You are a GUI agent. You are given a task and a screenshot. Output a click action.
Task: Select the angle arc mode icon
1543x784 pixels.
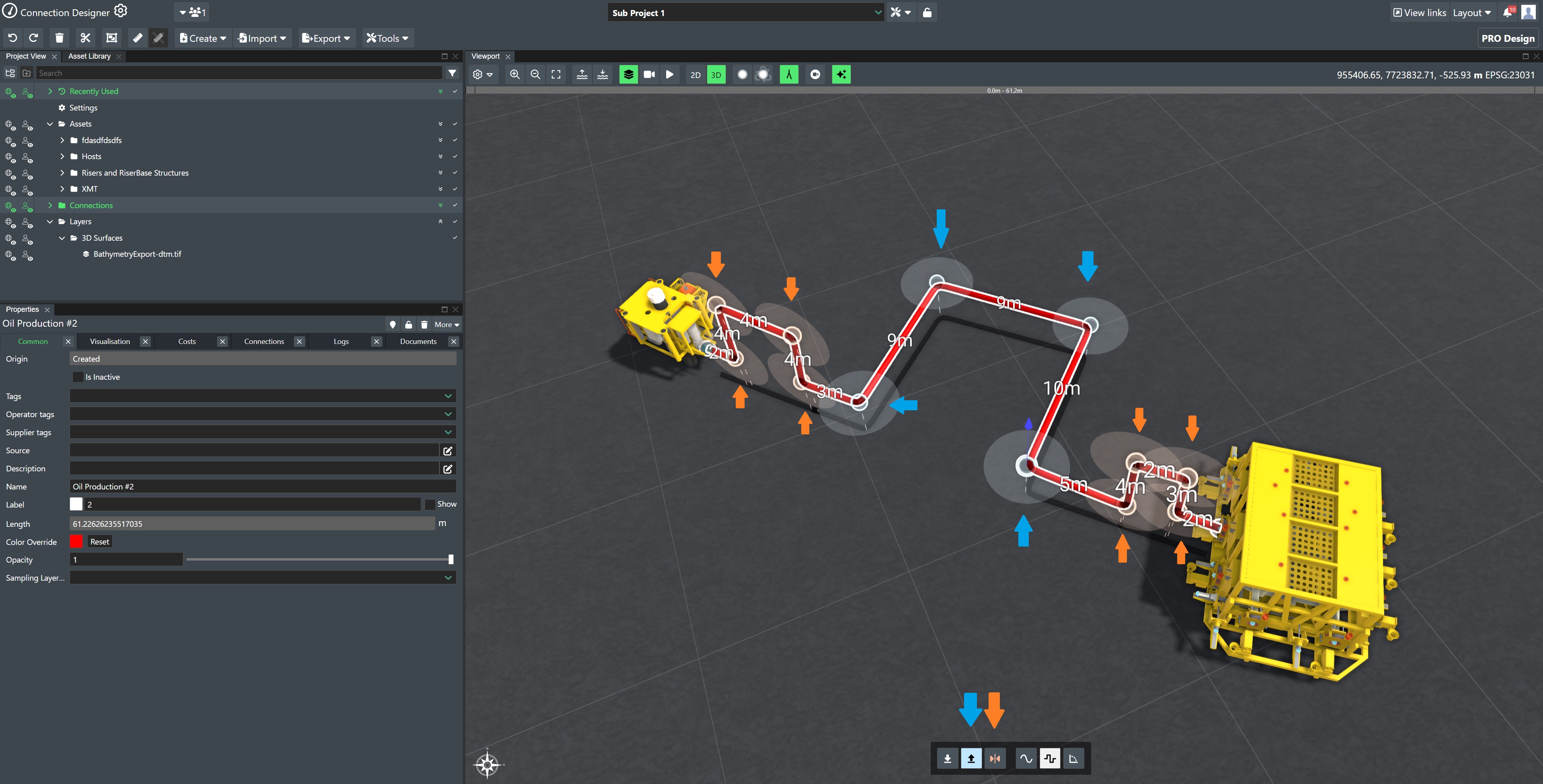(x=1073, y=759)
